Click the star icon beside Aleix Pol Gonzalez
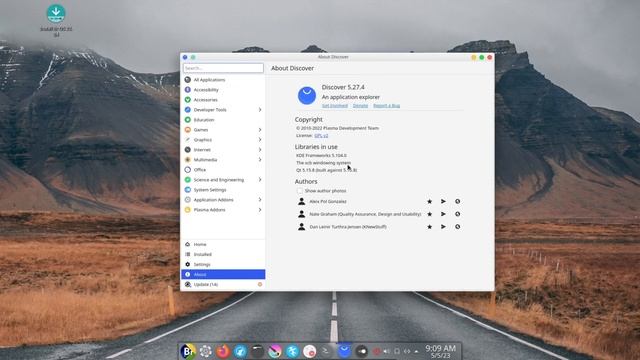 tap(429, 201)
